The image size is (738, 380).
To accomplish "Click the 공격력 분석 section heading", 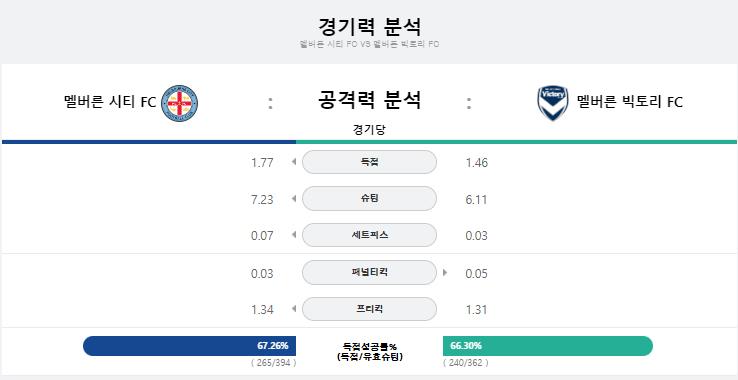I will click(369, 100).
